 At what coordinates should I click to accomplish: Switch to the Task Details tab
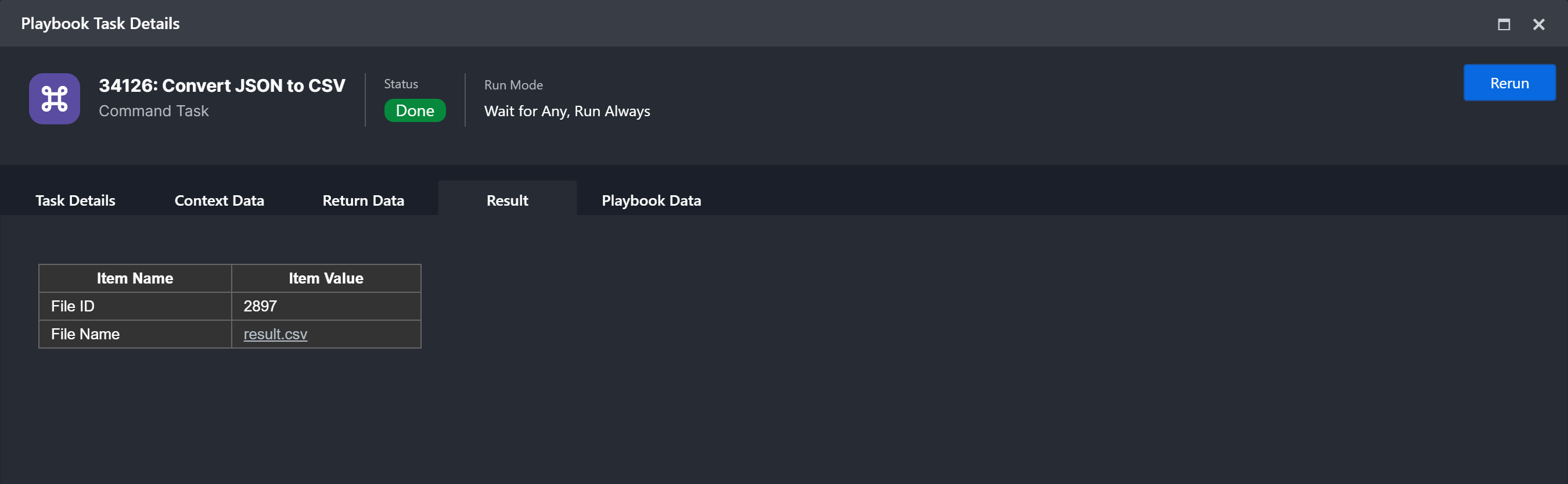coord(75,200)
